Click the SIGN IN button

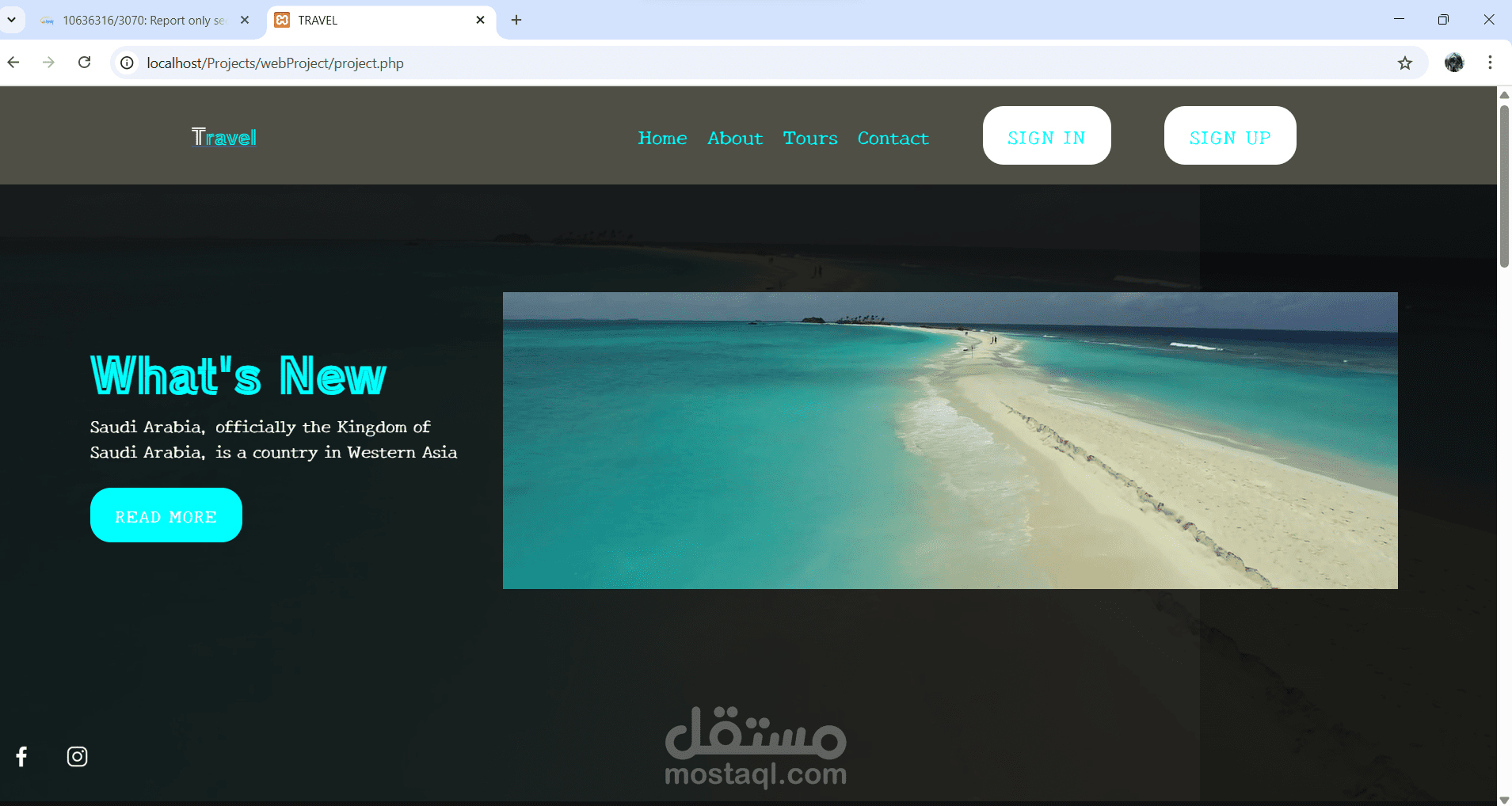point(1046,135)
